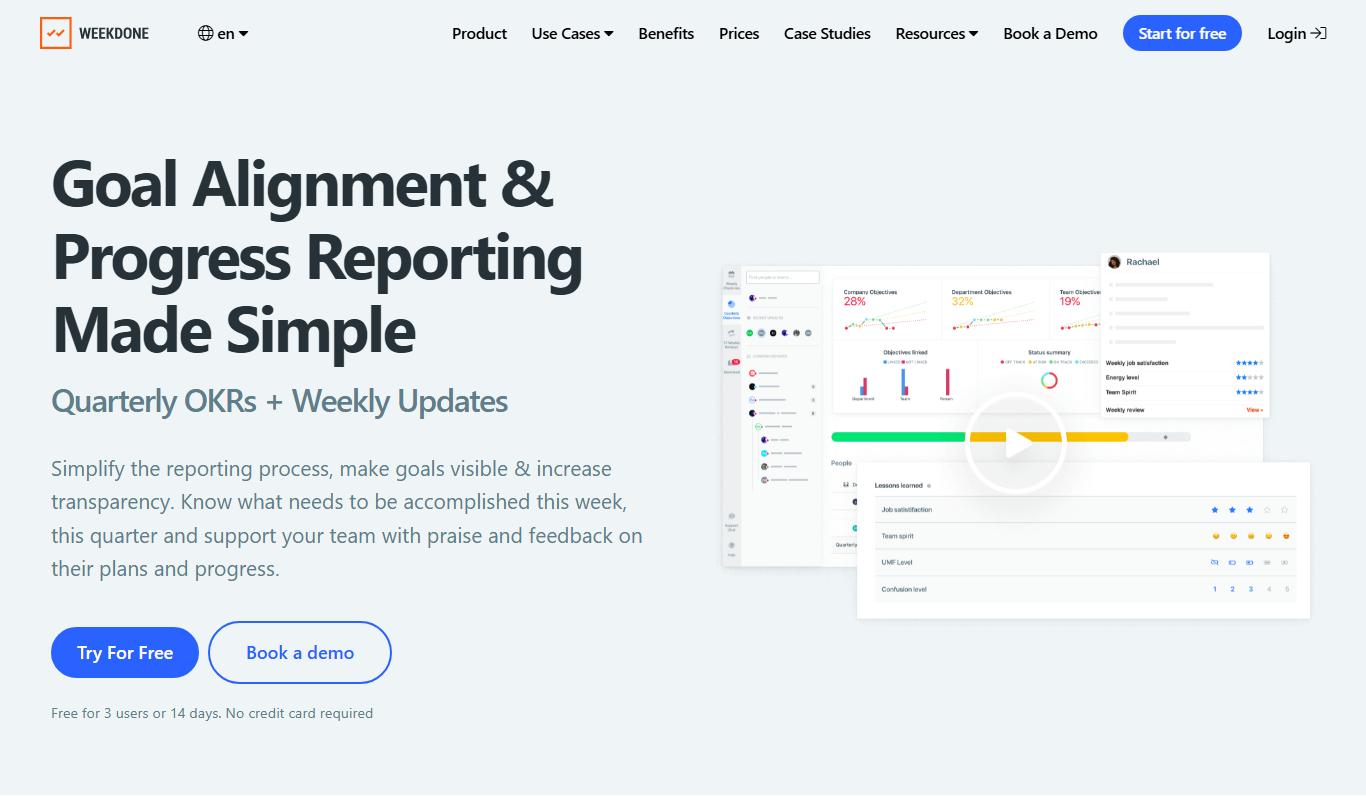
Task: Click the first UMF Level battery icon
Action: 1215,563
